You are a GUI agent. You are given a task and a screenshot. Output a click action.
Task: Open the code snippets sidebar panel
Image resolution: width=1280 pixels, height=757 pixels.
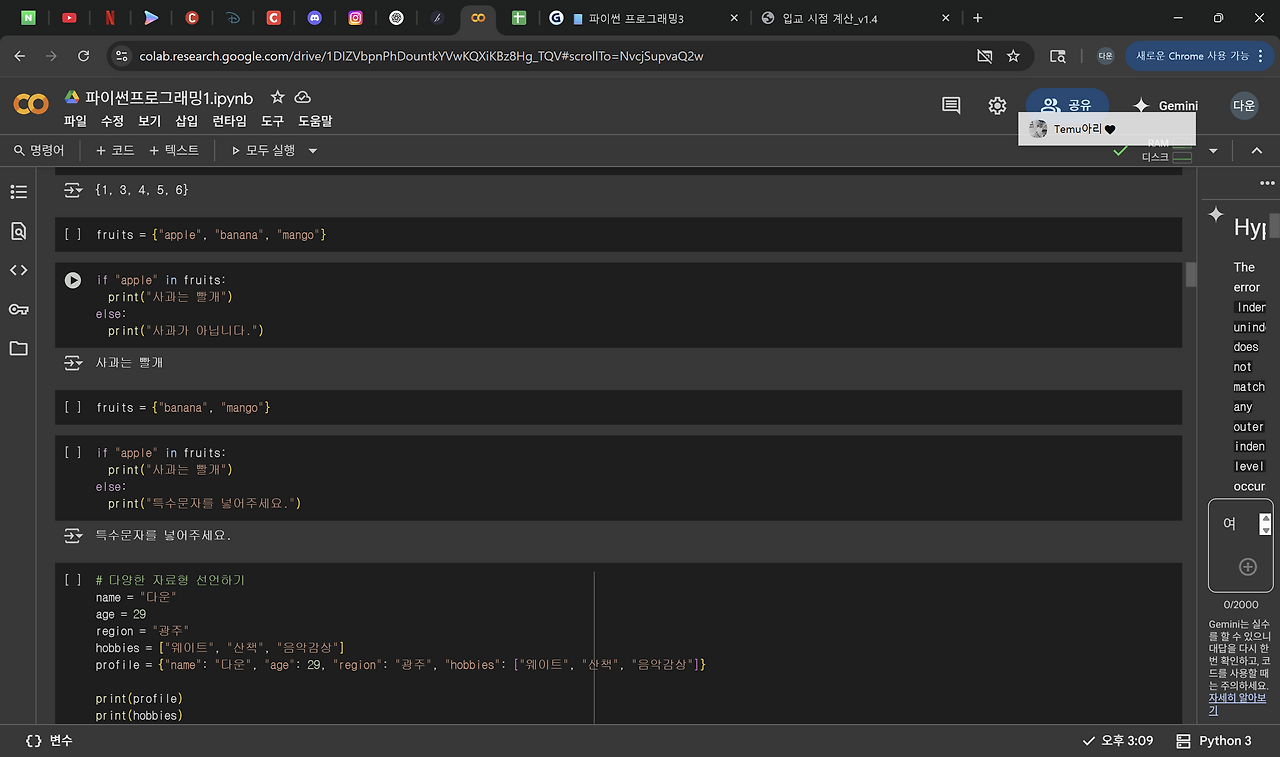[x=18, y=270]
